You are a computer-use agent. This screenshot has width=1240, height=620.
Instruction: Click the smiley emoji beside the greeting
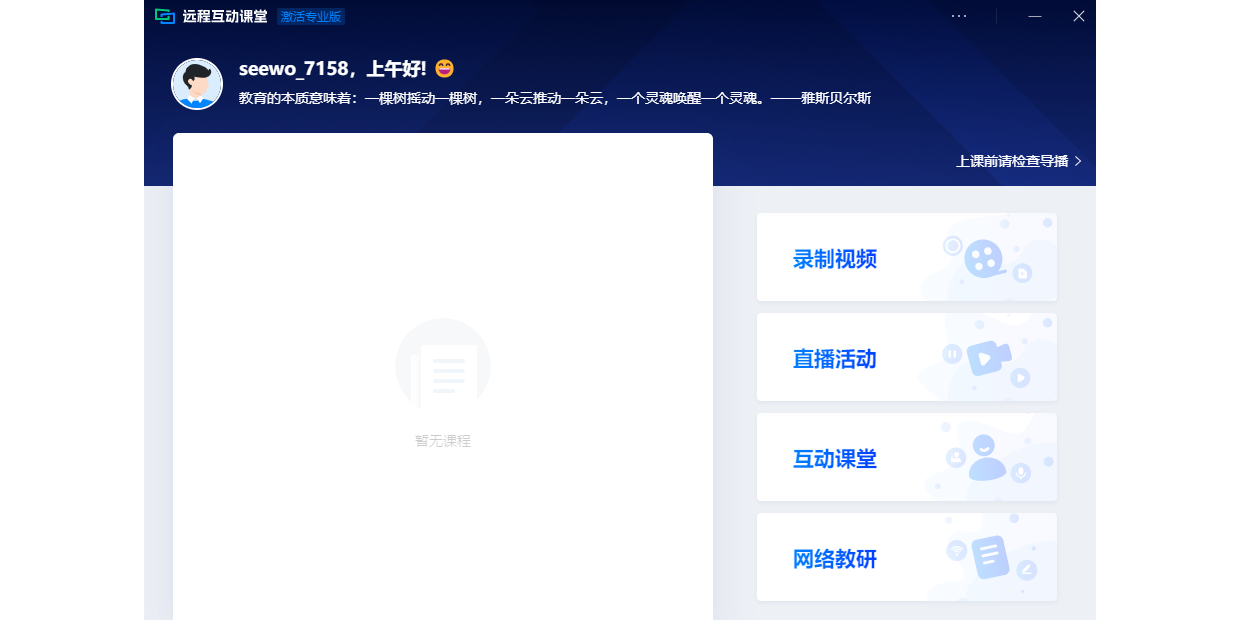point(444,69)
